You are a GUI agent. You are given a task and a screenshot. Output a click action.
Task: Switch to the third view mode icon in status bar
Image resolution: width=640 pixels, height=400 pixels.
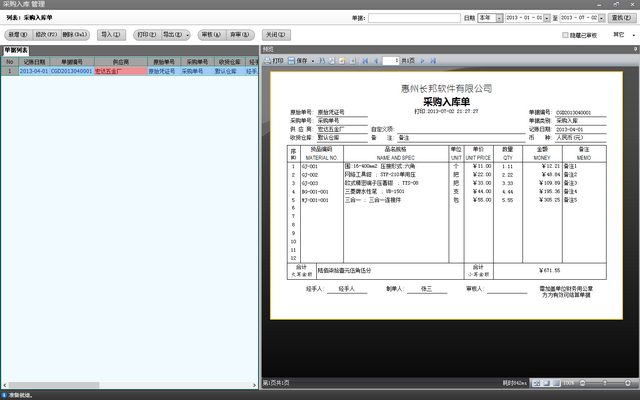point(556,383)
